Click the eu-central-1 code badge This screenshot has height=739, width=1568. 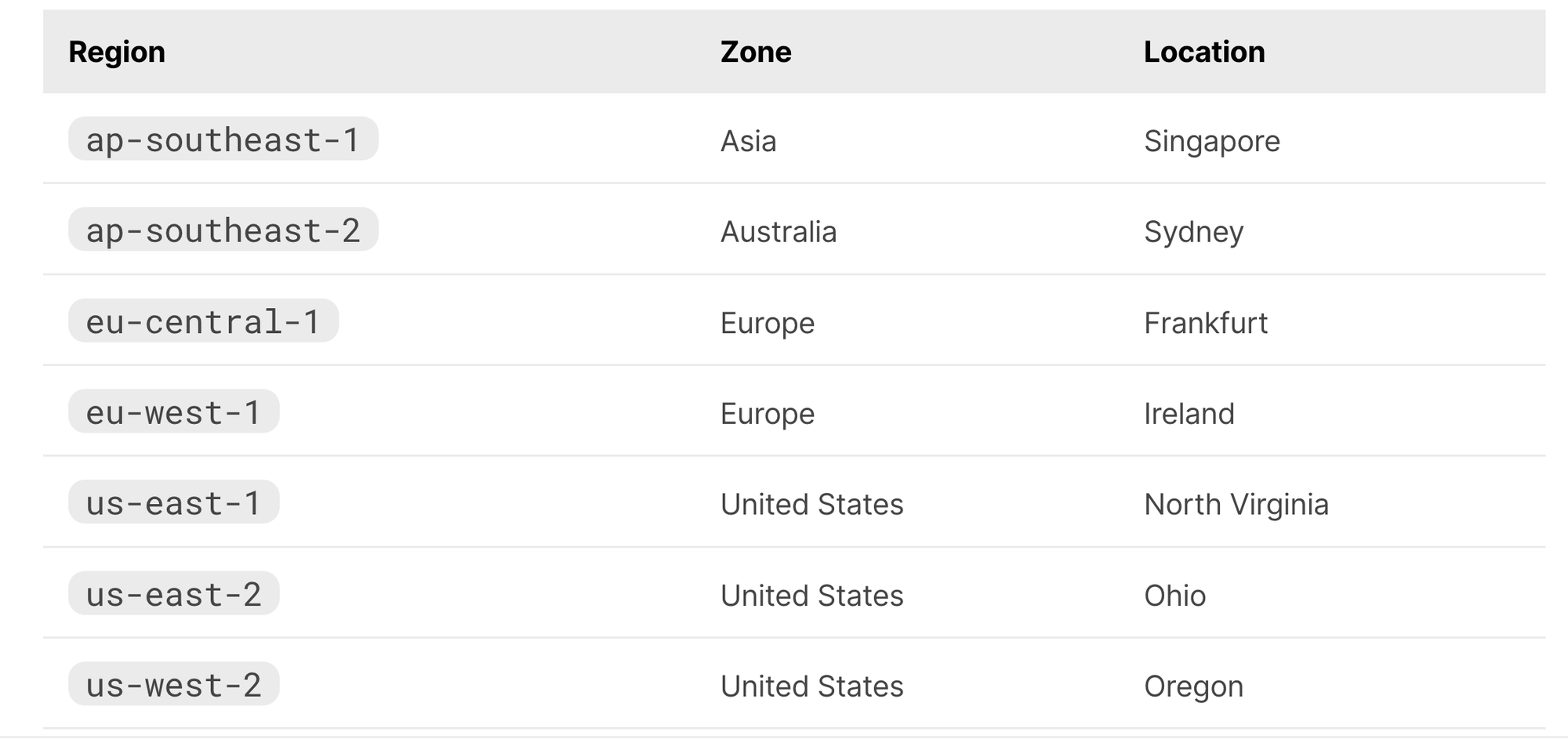tap(203, 321)
